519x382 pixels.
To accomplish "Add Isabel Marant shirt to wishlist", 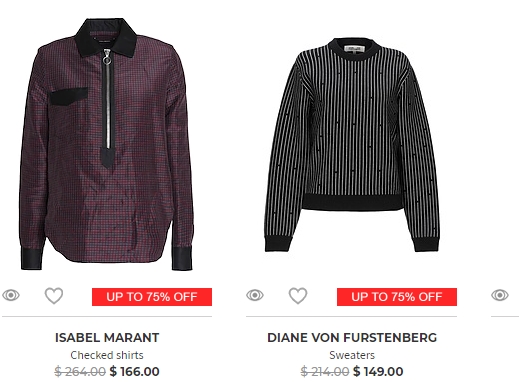I will [54, 296].
